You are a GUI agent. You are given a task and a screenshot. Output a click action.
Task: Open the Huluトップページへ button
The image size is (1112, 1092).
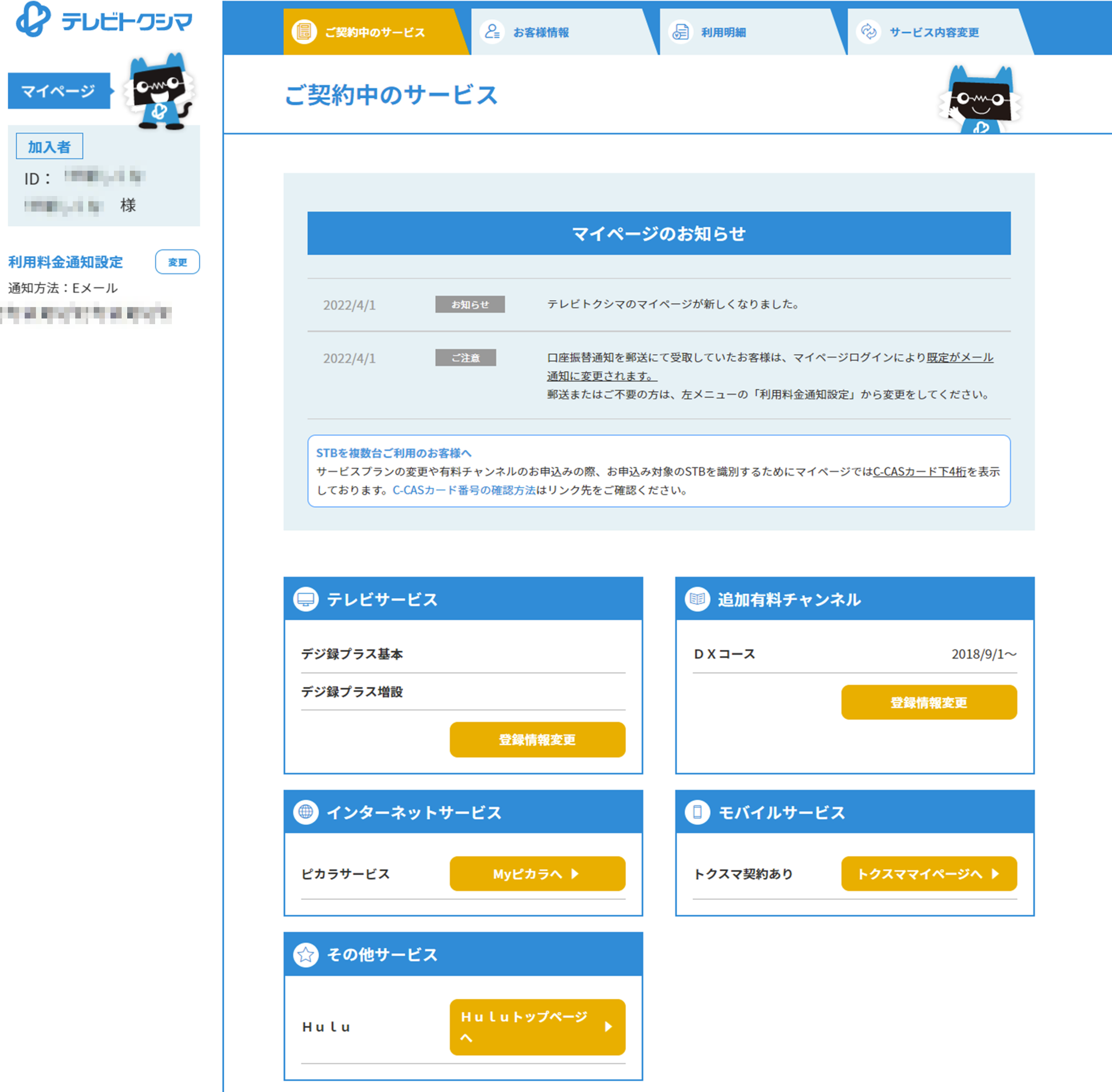(537, 1027)
